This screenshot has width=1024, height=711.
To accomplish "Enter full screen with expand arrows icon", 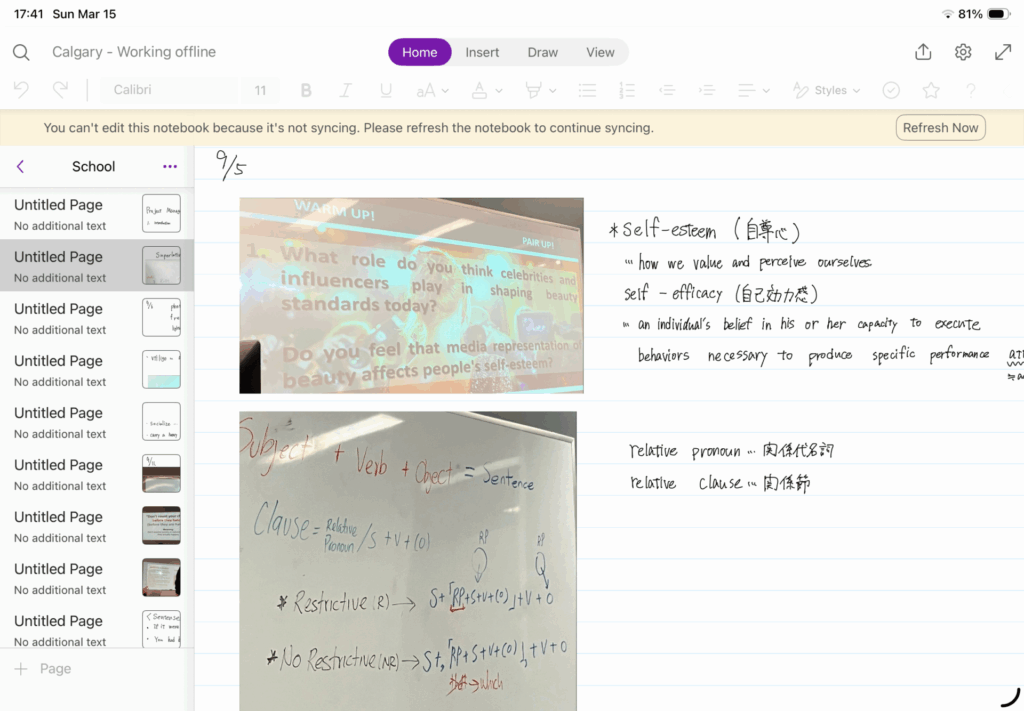I will (1003, 52).
